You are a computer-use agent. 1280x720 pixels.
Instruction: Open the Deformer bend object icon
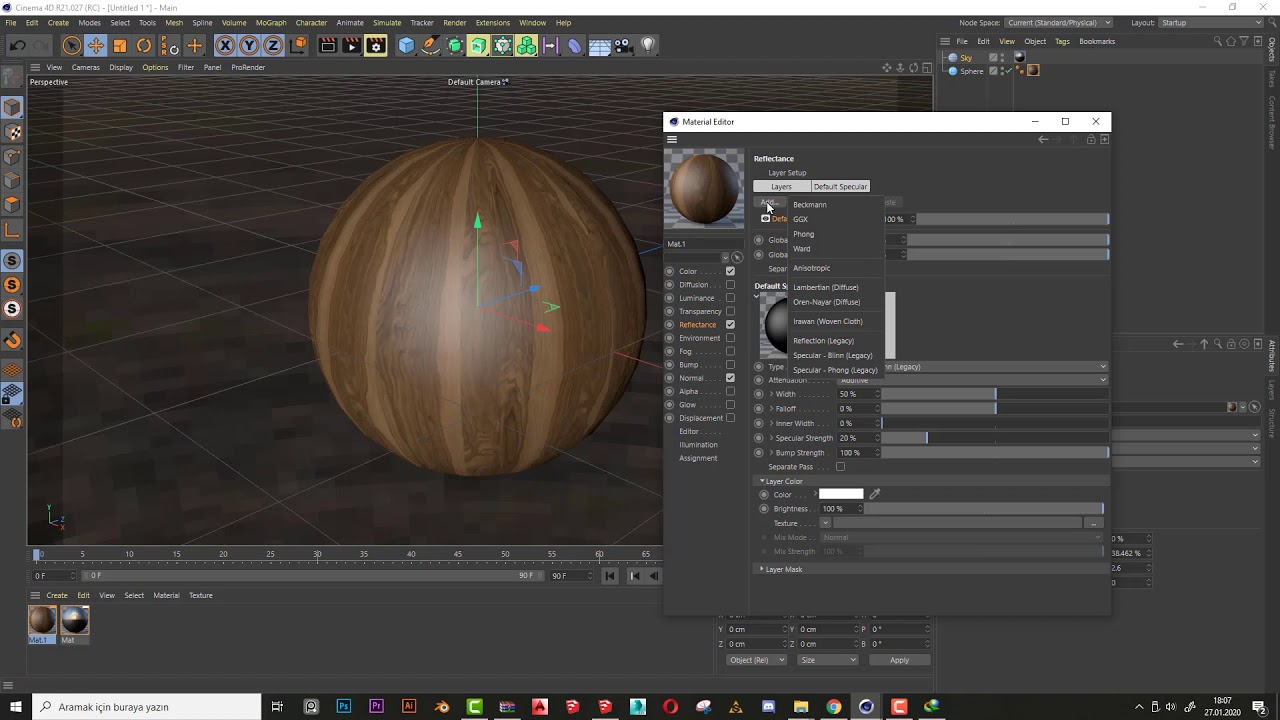pyautogui.click(x=574, y=45)
